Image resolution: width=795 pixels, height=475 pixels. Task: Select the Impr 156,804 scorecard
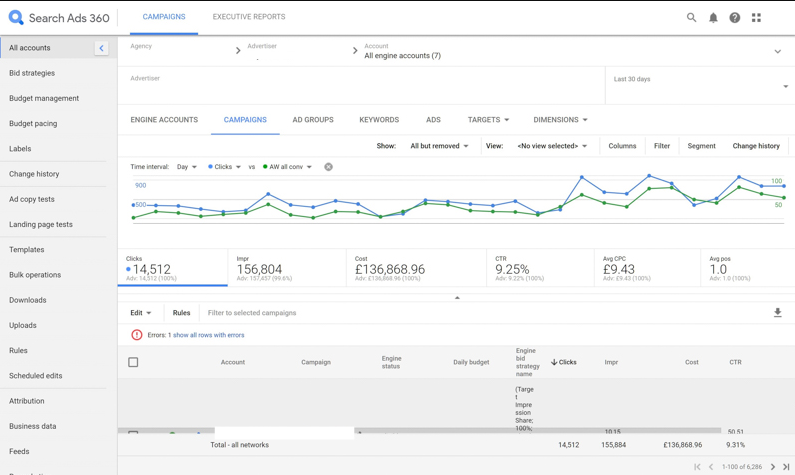287,268
